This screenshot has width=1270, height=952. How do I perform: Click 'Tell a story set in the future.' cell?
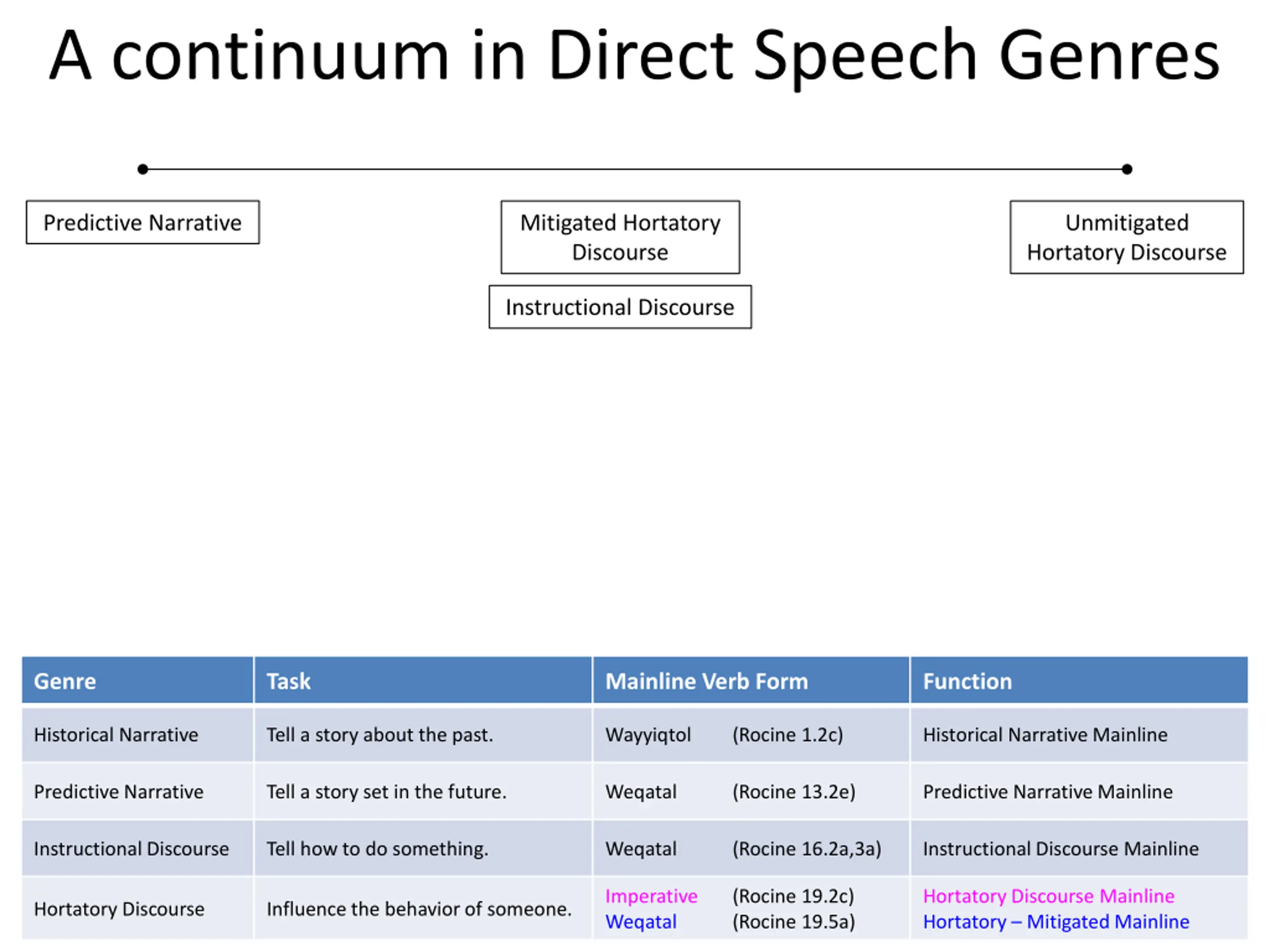coord(423,791)
